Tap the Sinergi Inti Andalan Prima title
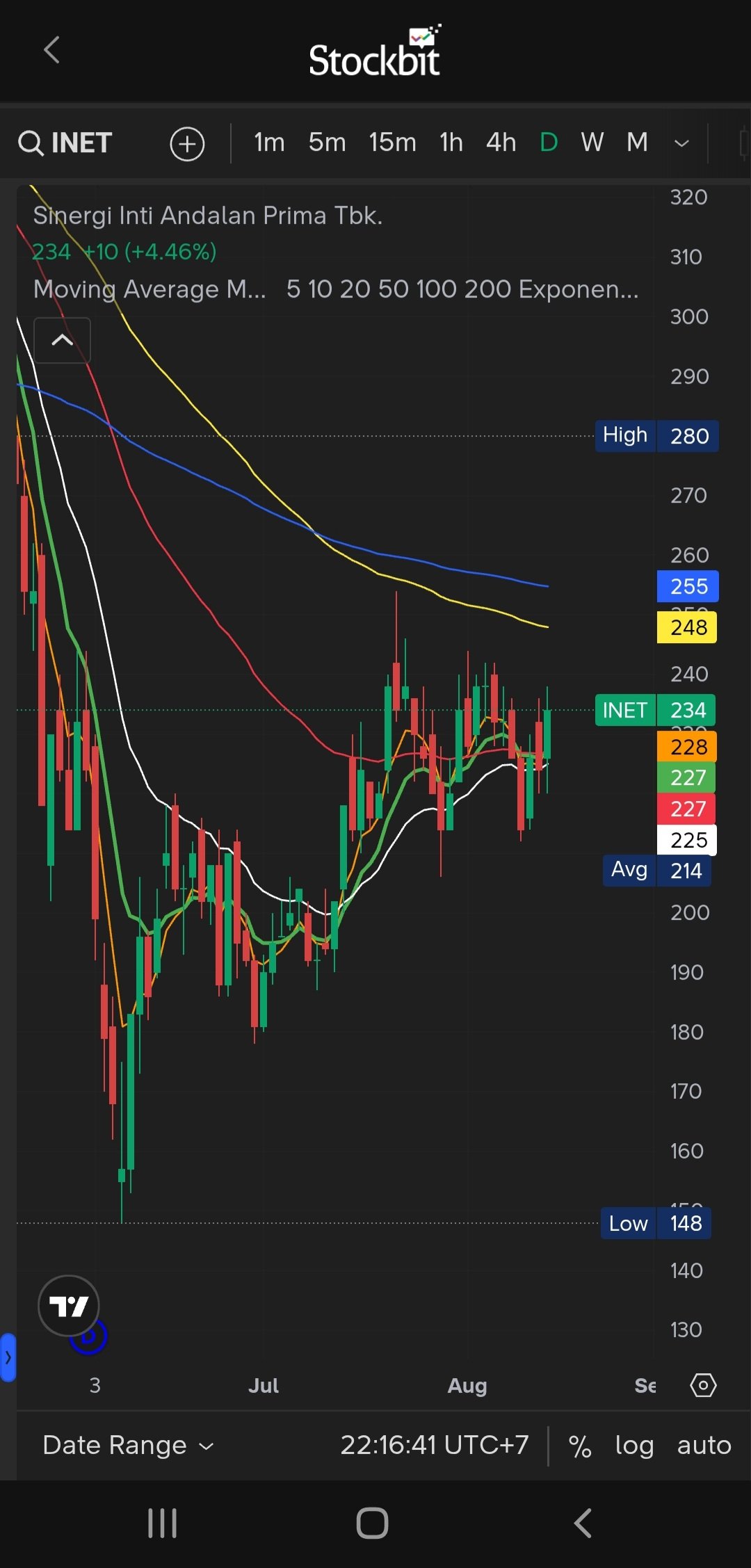The width and height of the screenshot is (751, 1568). 208,216
